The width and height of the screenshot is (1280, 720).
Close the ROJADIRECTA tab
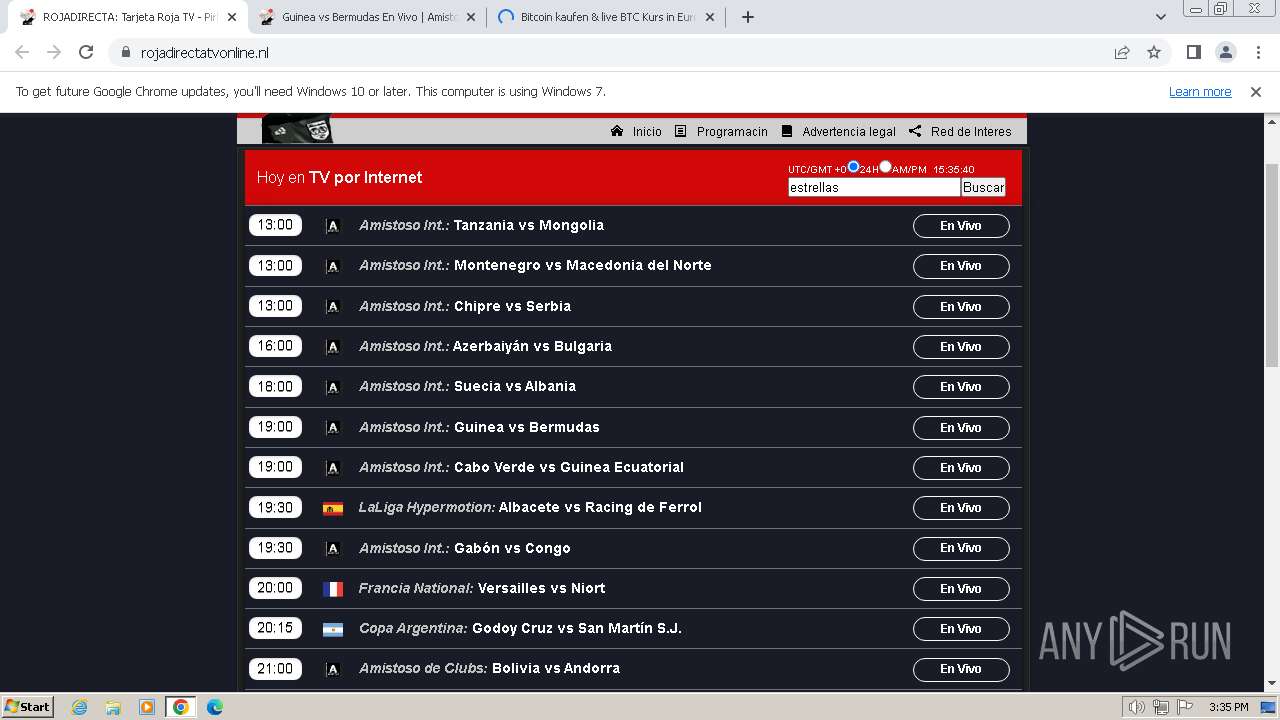tap(232, 17)
